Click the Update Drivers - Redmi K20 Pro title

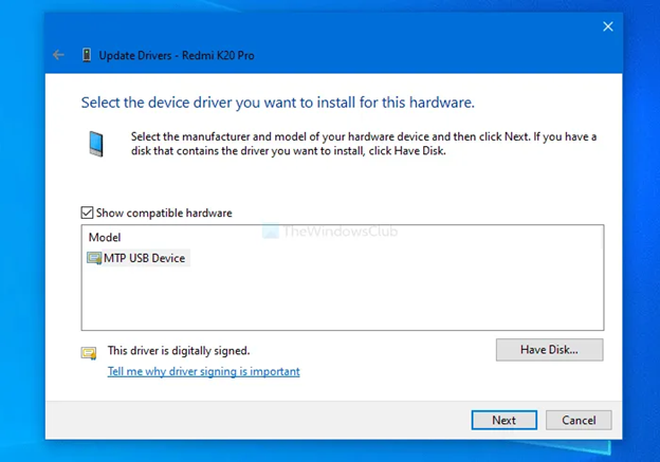[176, 56]
